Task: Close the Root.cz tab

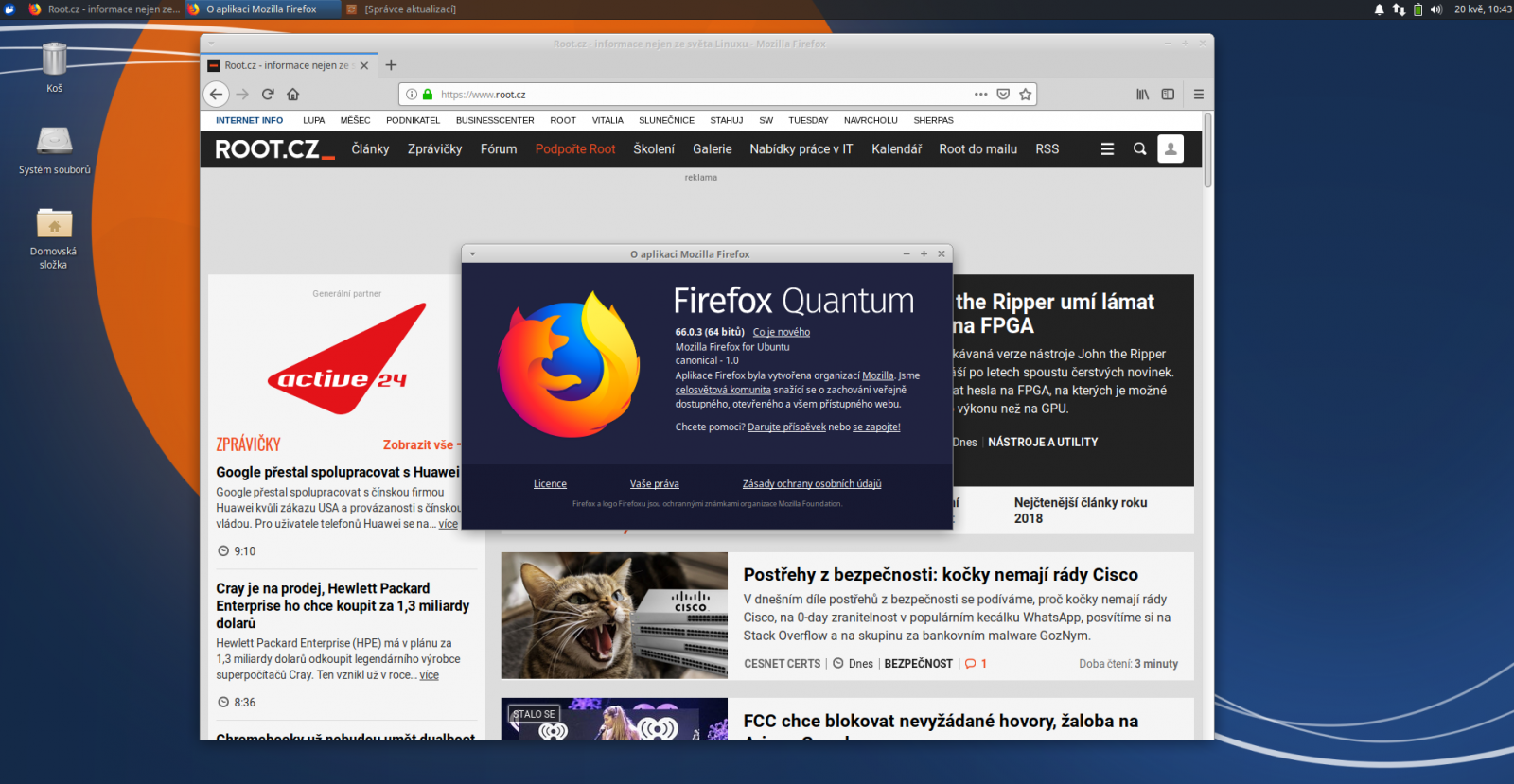Action: point(364,65)
